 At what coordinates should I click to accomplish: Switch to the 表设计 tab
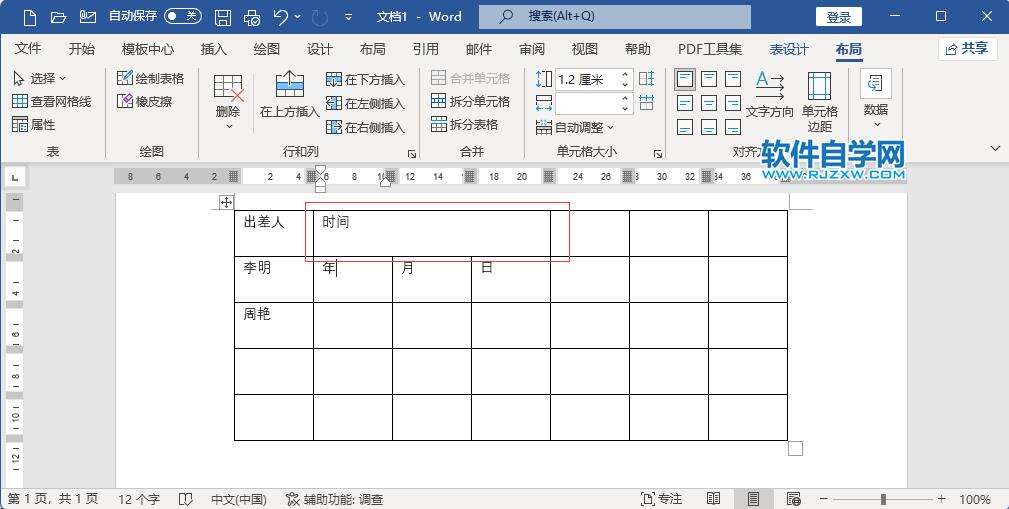(x=789, y=49)
